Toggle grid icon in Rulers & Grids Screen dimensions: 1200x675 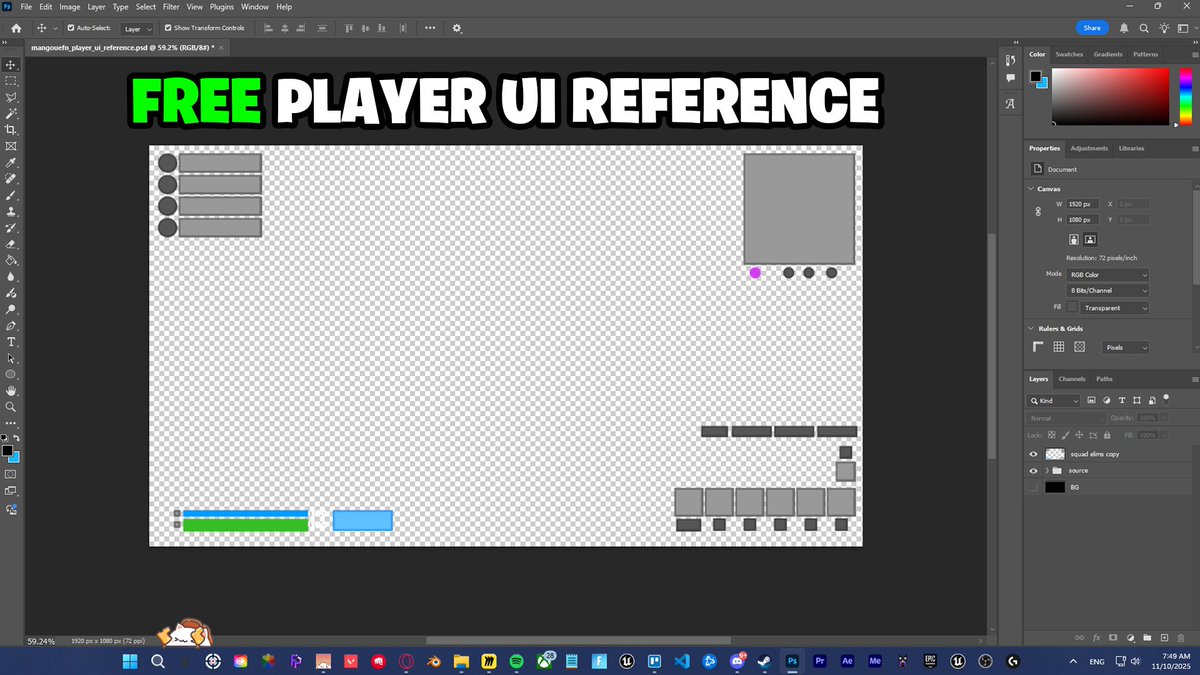click(1059, 347)
